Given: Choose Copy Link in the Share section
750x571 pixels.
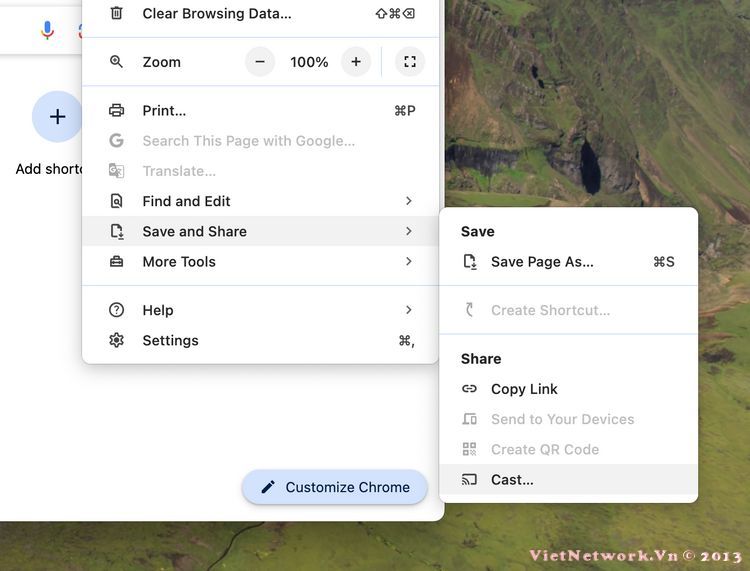Looking at the screenshot, I should tap(524, 389).
